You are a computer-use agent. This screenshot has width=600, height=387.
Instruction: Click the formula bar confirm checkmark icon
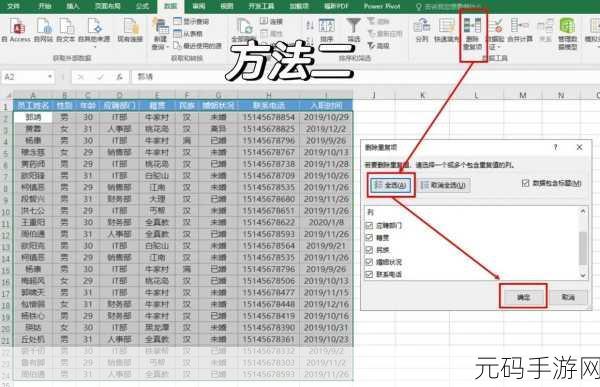pos(100,77)
